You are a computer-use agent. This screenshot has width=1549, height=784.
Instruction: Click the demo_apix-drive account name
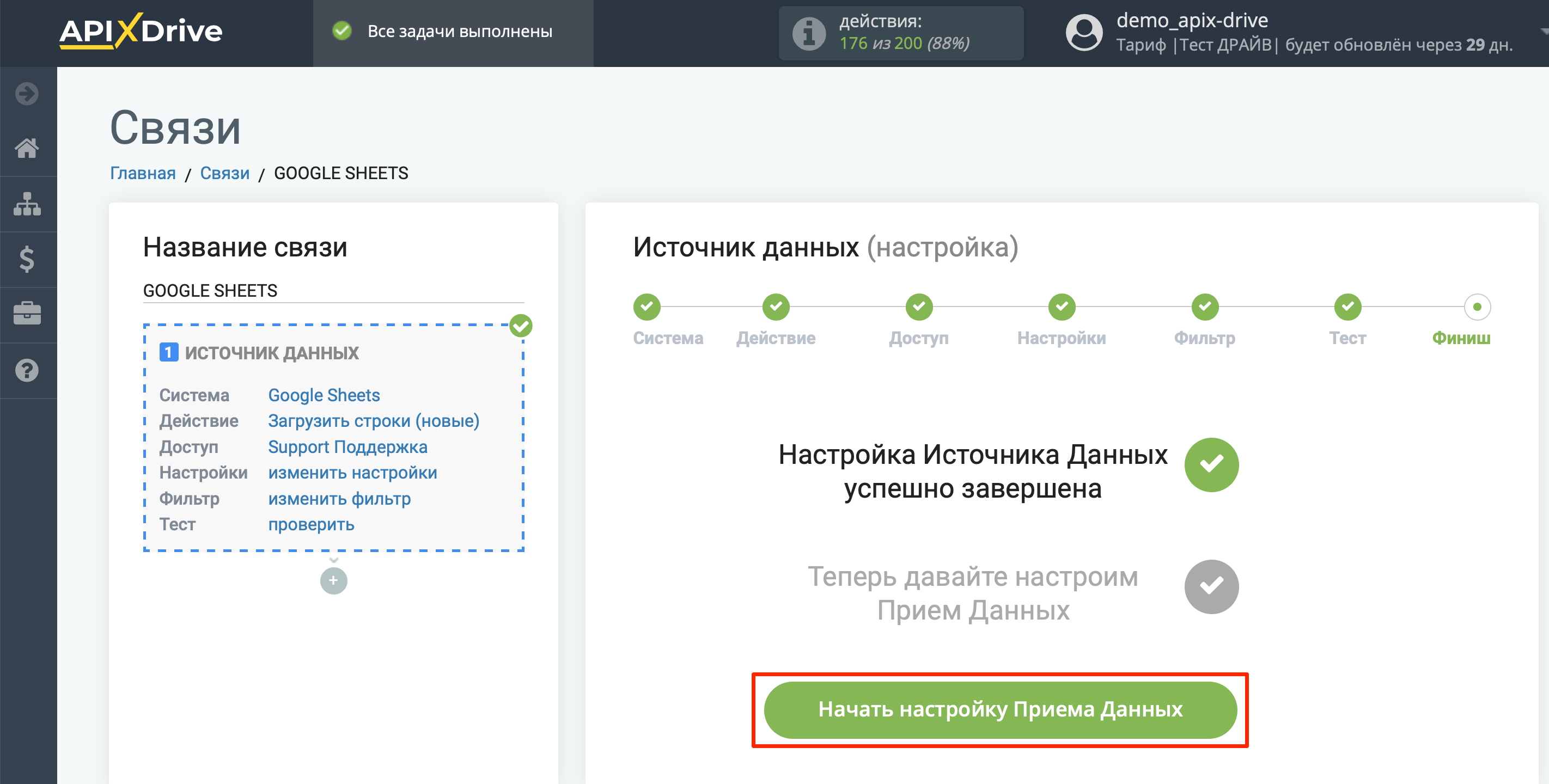coord(1192,21)
